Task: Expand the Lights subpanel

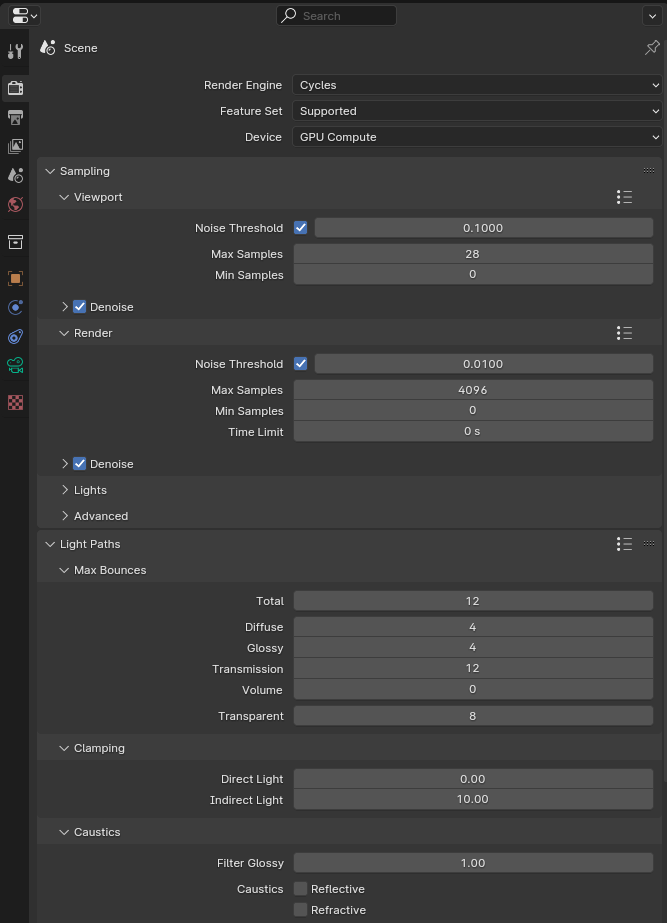Action: tap(90, 490)
